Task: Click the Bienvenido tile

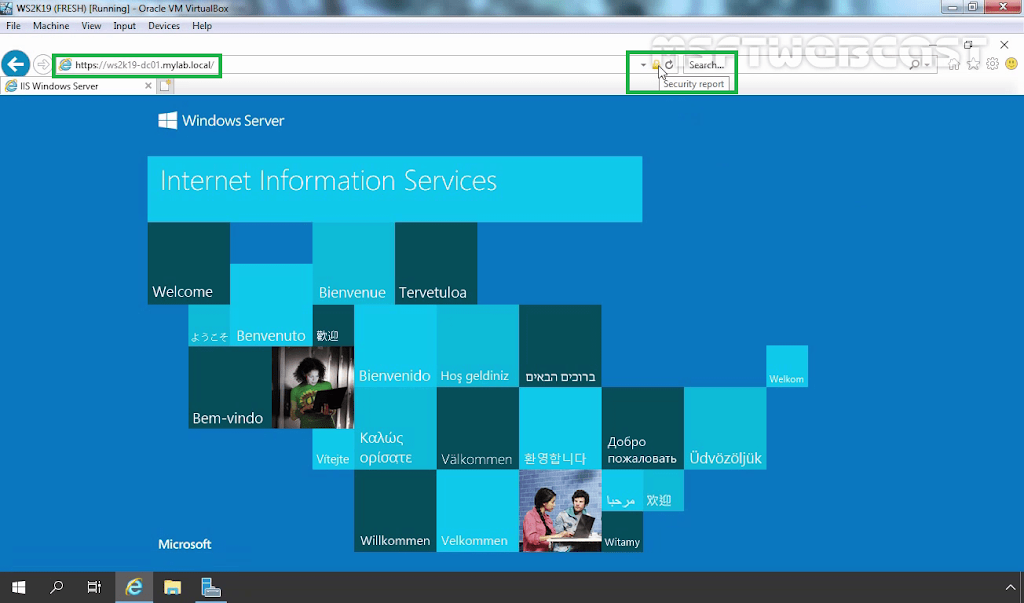Action: click(x=394, y=346)
